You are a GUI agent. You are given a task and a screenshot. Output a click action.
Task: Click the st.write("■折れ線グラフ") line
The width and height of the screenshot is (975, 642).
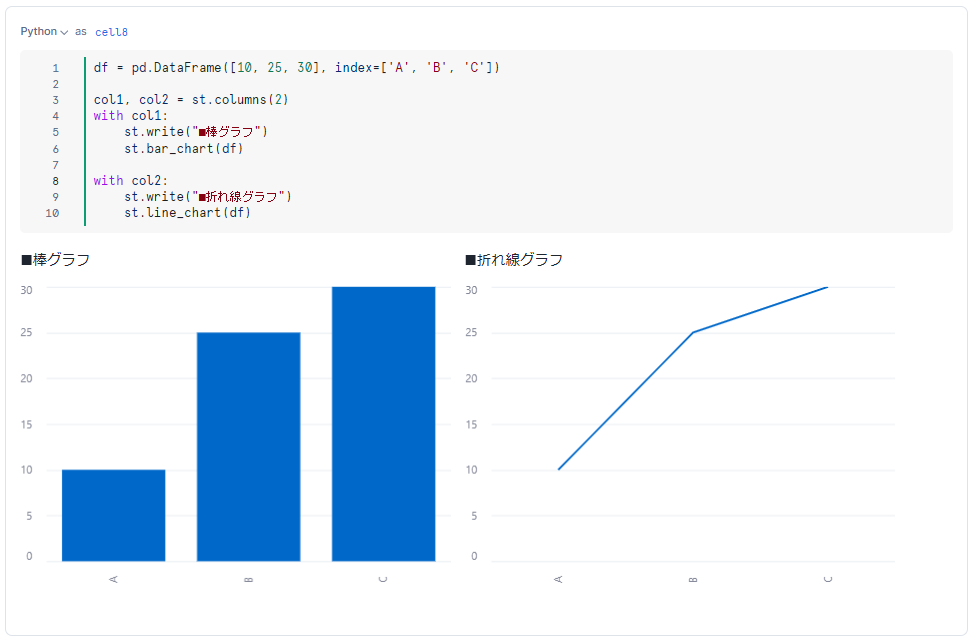pos(208,197)
